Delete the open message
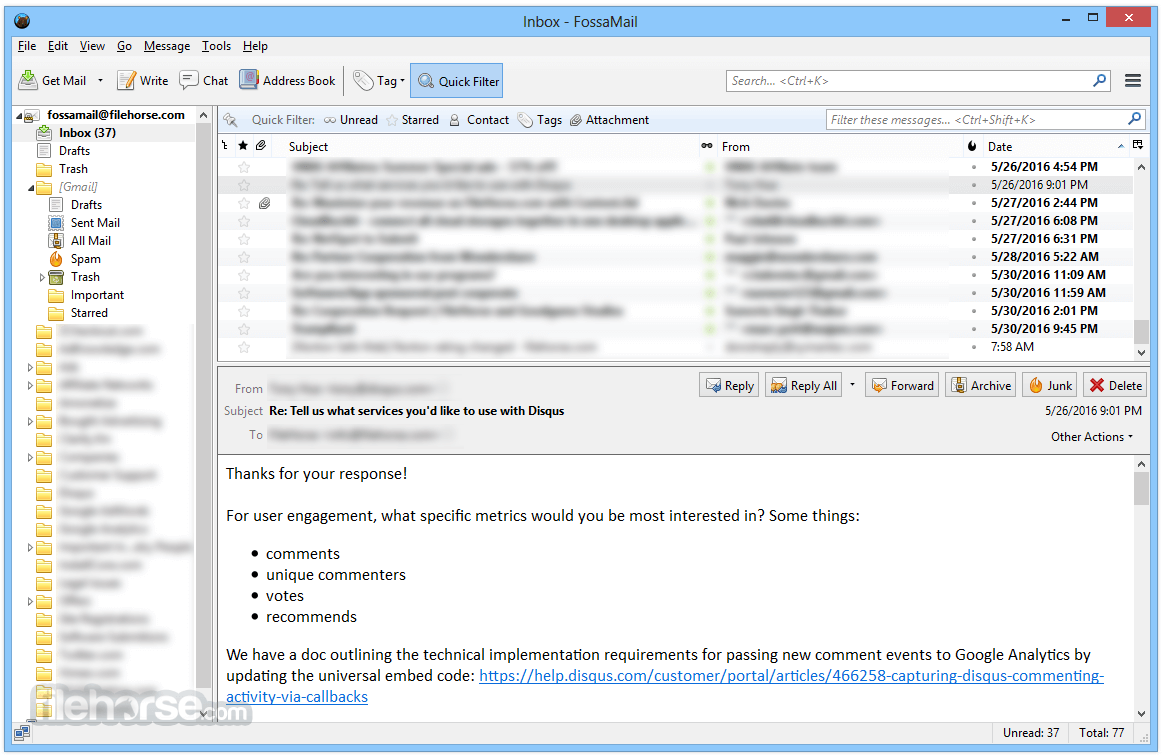Viewport: 1163px width, 756px height. [x=1115, y=385]
